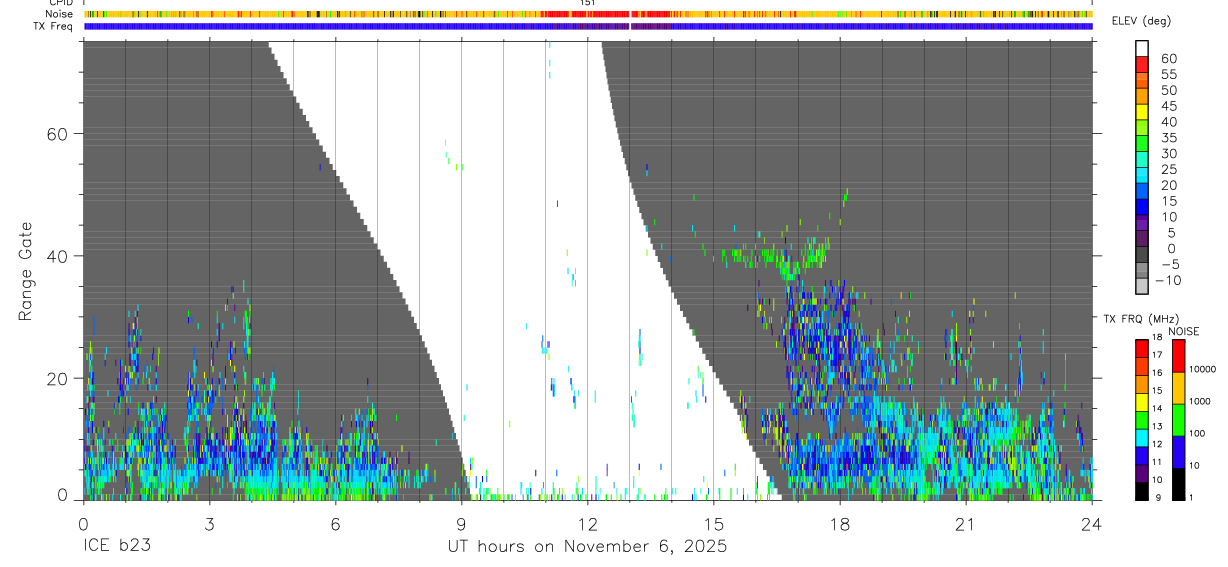Click the '18' tick on UT hours axis
Viewport: 1228px width, 567px height.
tap(840, 523)
